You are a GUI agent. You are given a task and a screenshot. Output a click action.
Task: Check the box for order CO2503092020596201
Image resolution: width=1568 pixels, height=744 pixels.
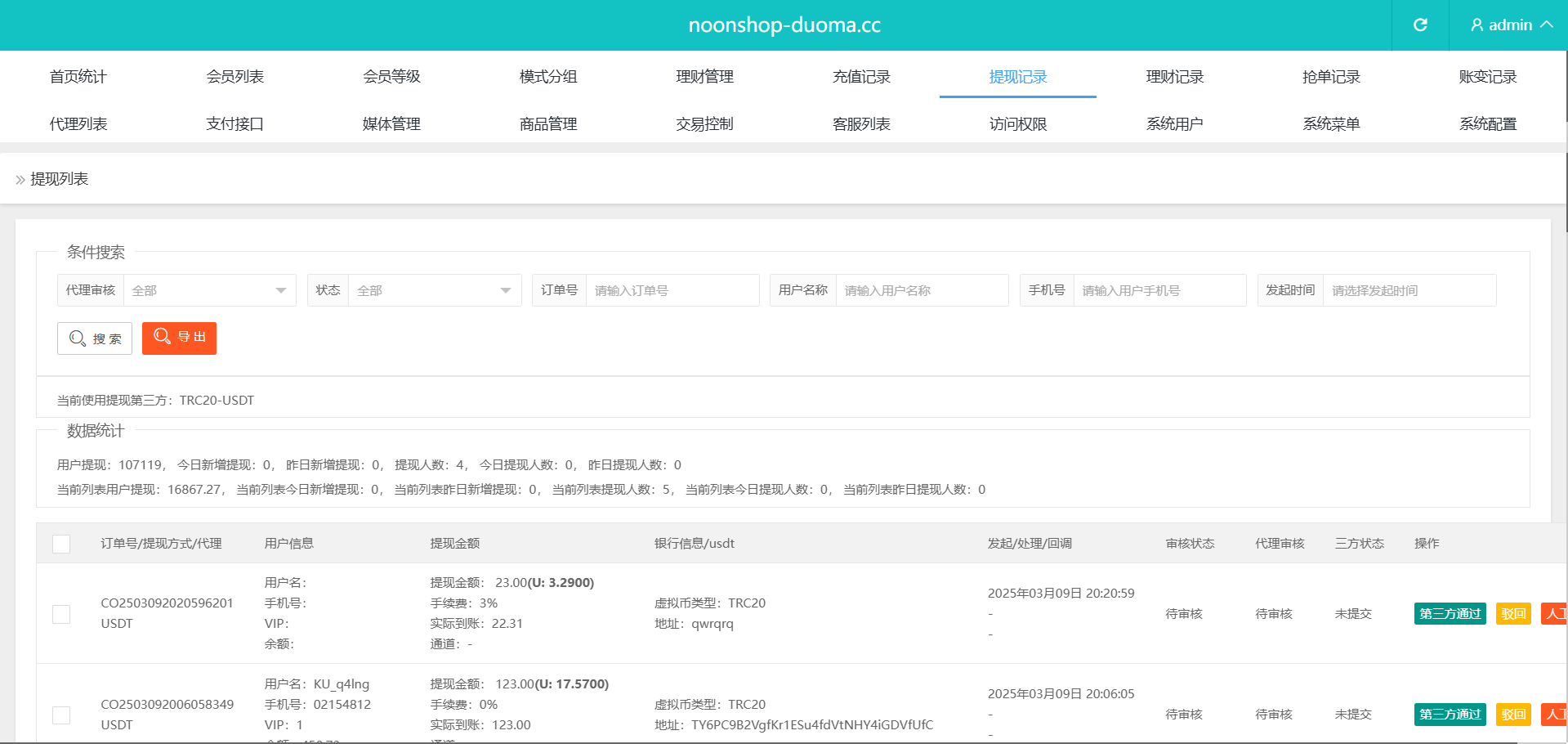61,614
